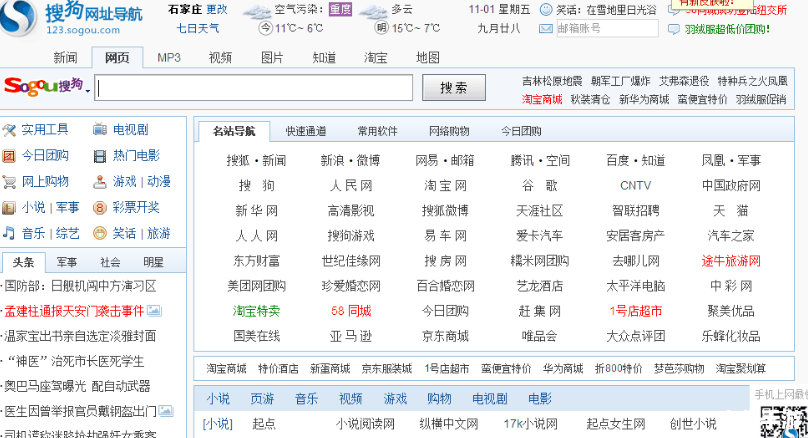Open the 起点 novel site link
Image resolution: width=808 pixels, height=438 pixels.
tap(264, 424)
